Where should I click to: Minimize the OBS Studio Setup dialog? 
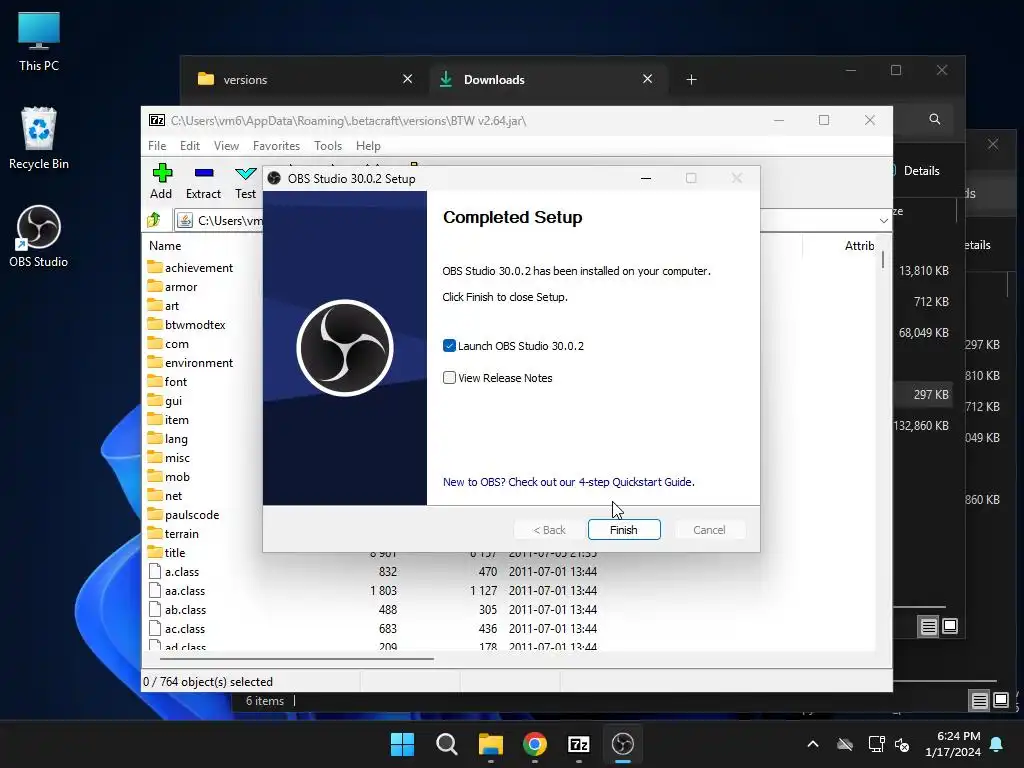coord(646,178)
